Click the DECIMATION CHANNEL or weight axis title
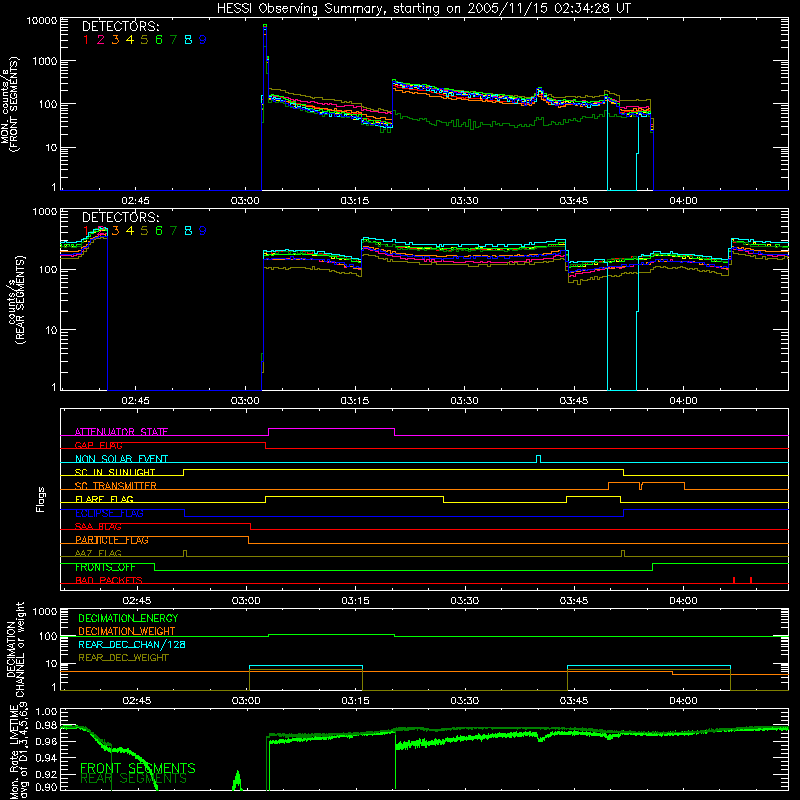The image size is (800, 800). point(15,649)
